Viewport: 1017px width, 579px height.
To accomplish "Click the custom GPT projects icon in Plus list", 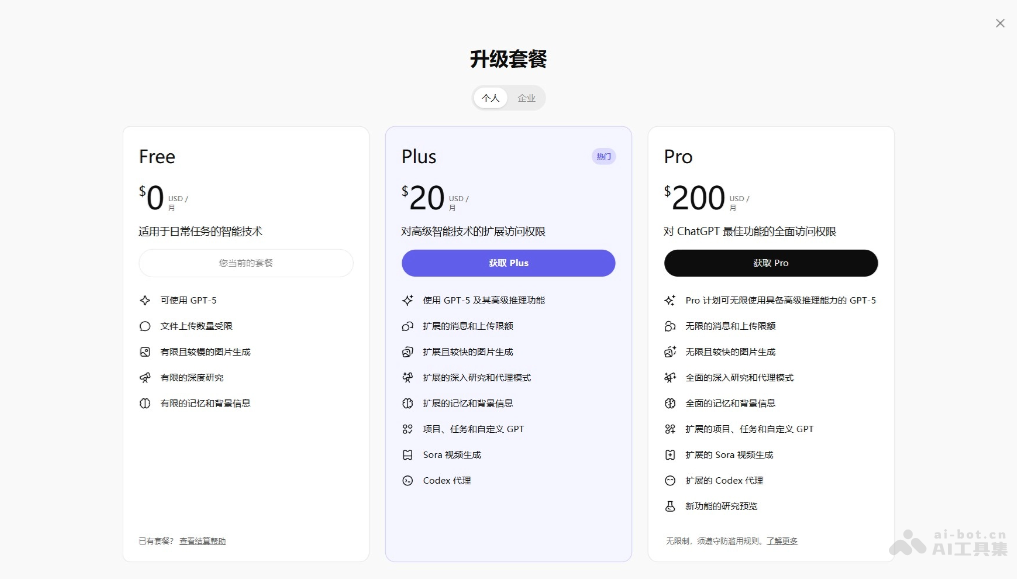I will [407, 428].
